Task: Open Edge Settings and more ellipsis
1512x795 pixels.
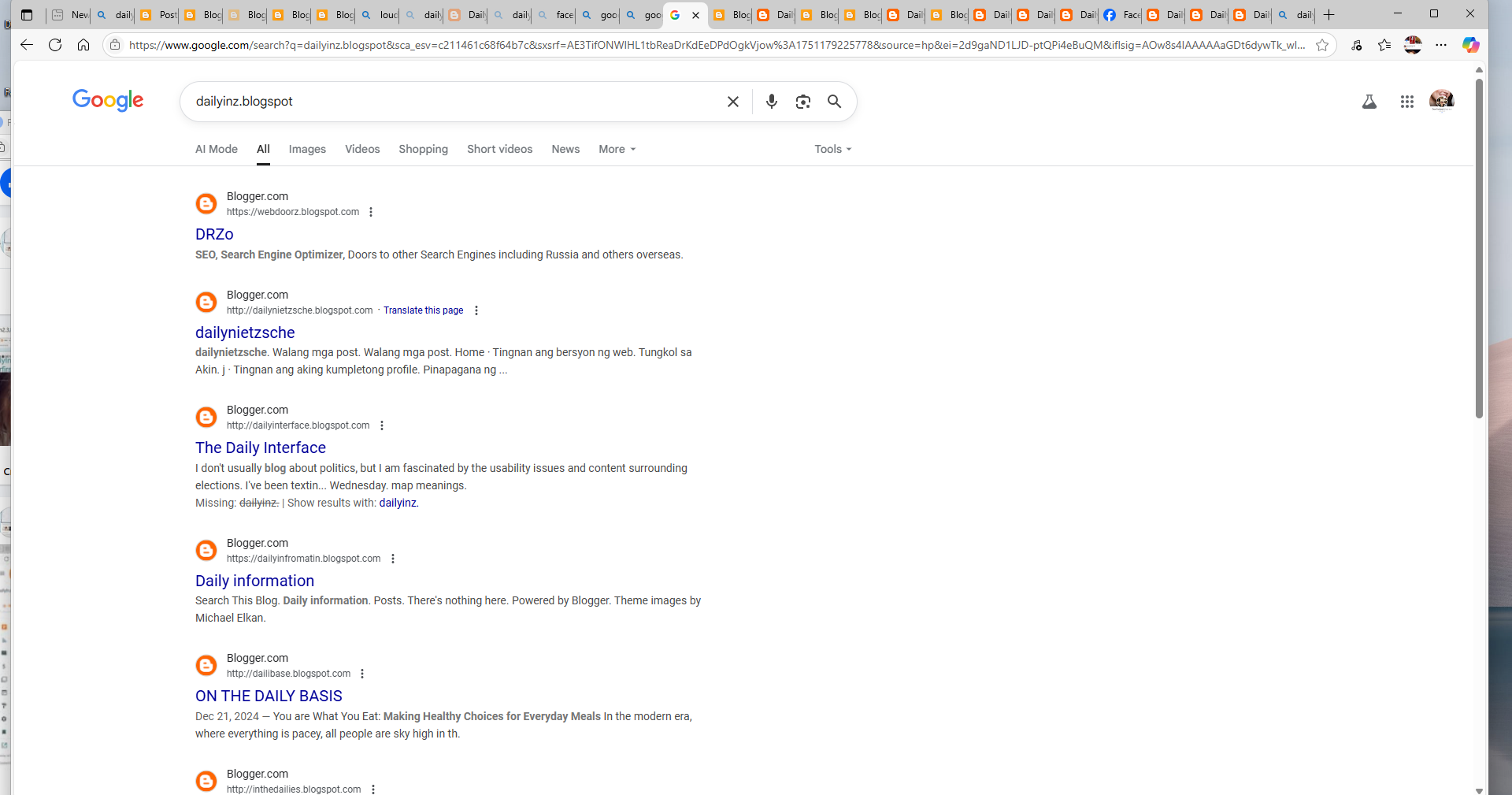Action: pos(1441,45)
